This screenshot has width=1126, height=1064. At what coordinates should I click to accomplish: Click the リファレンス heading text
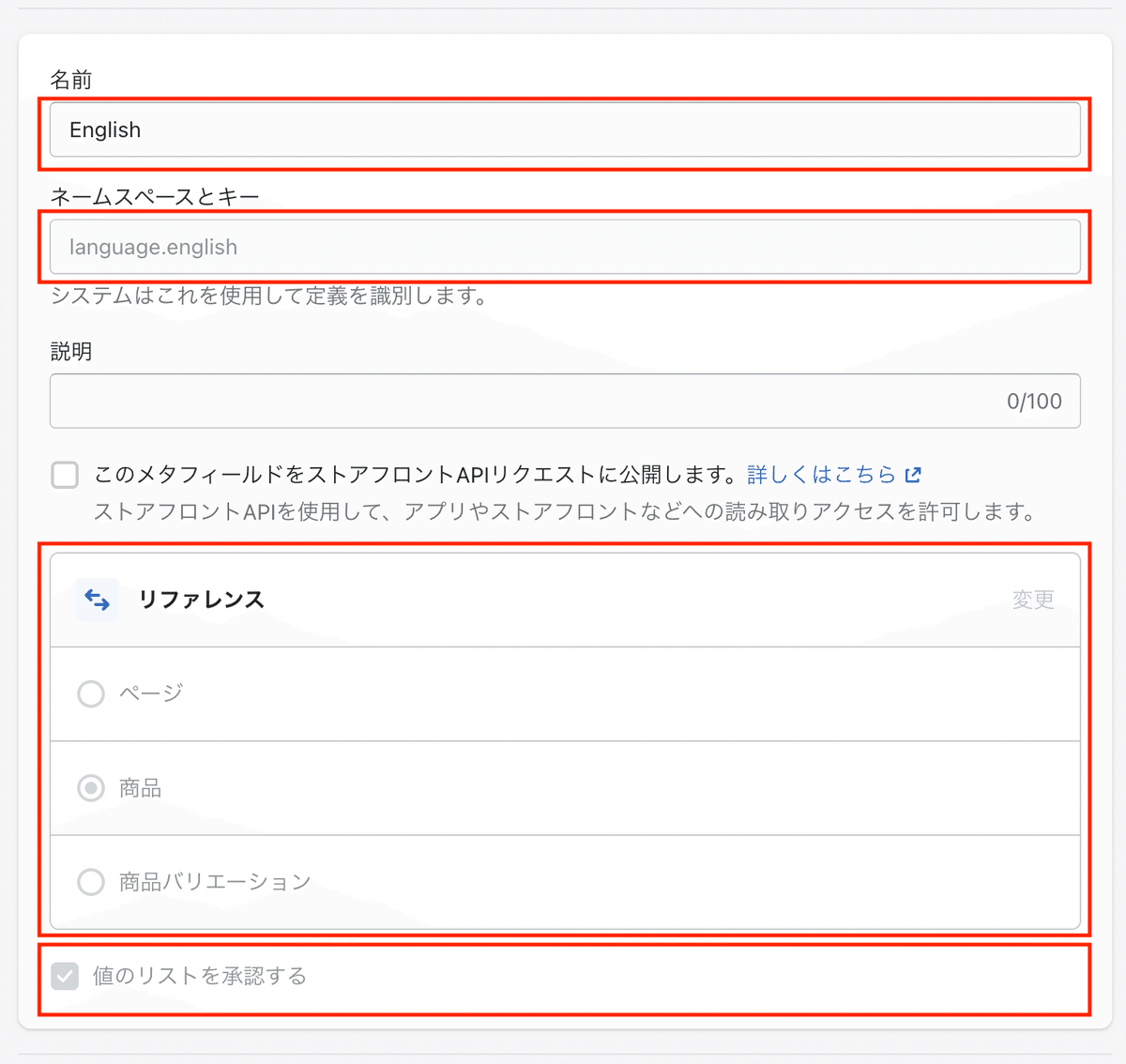(202, 600)
